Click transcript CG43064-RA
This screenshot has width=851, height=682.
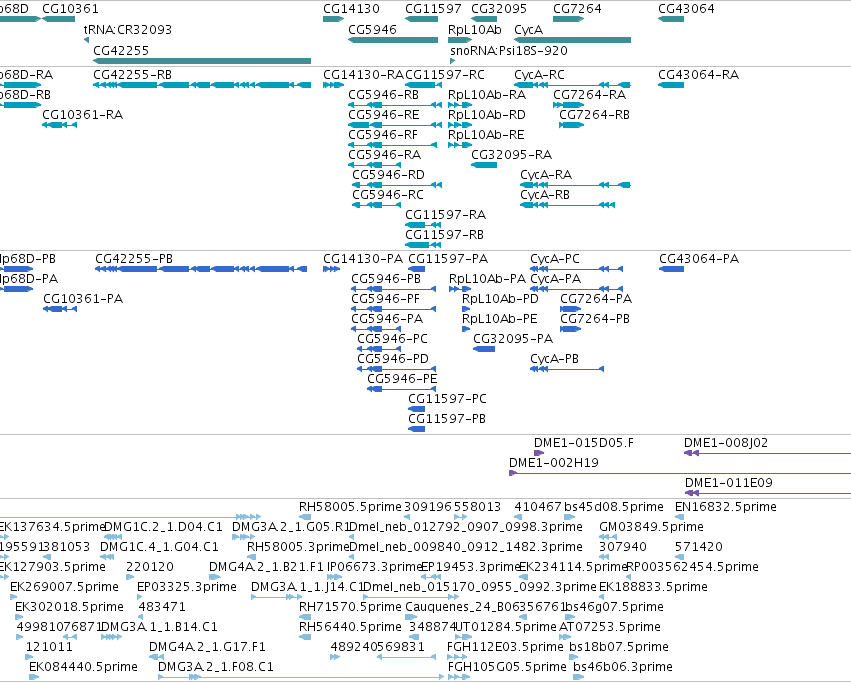tap(698, 75)
